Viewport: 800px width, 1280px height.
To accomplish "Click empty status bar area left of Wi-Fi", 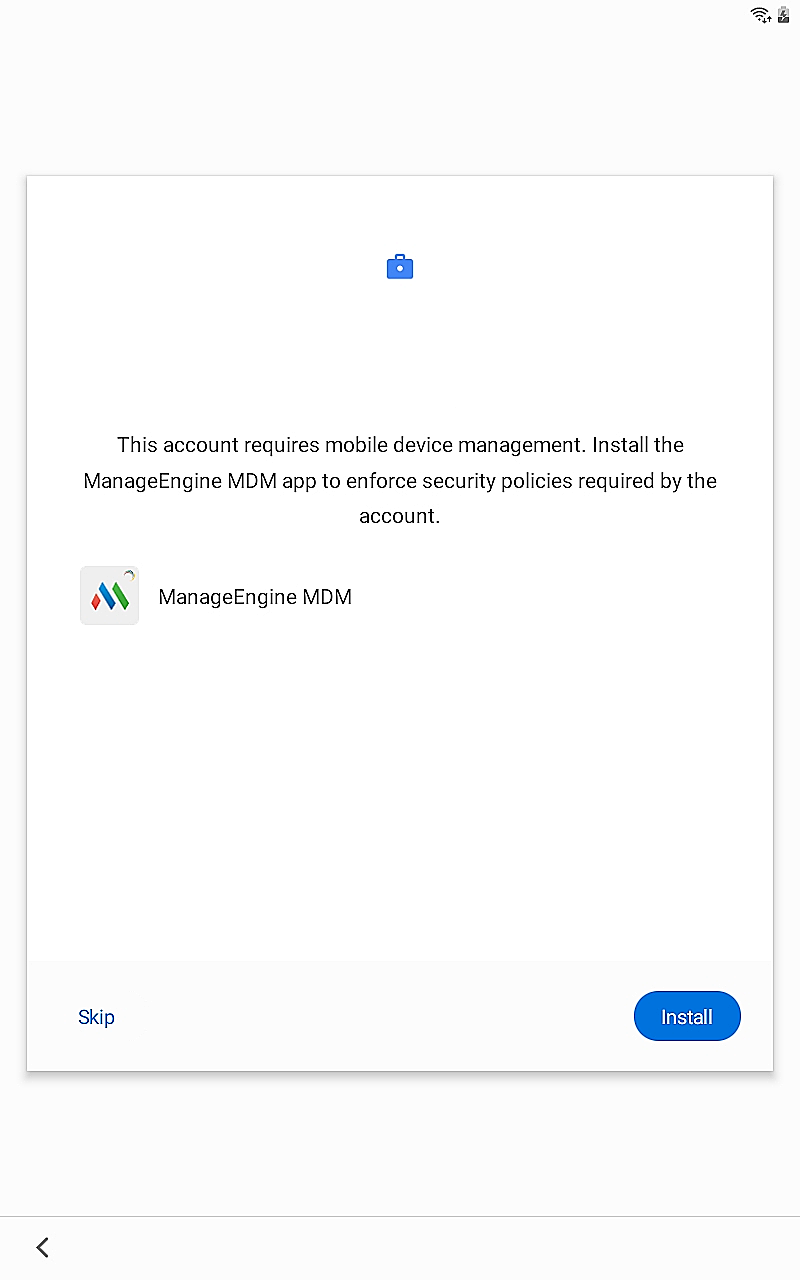I will 370,14.
